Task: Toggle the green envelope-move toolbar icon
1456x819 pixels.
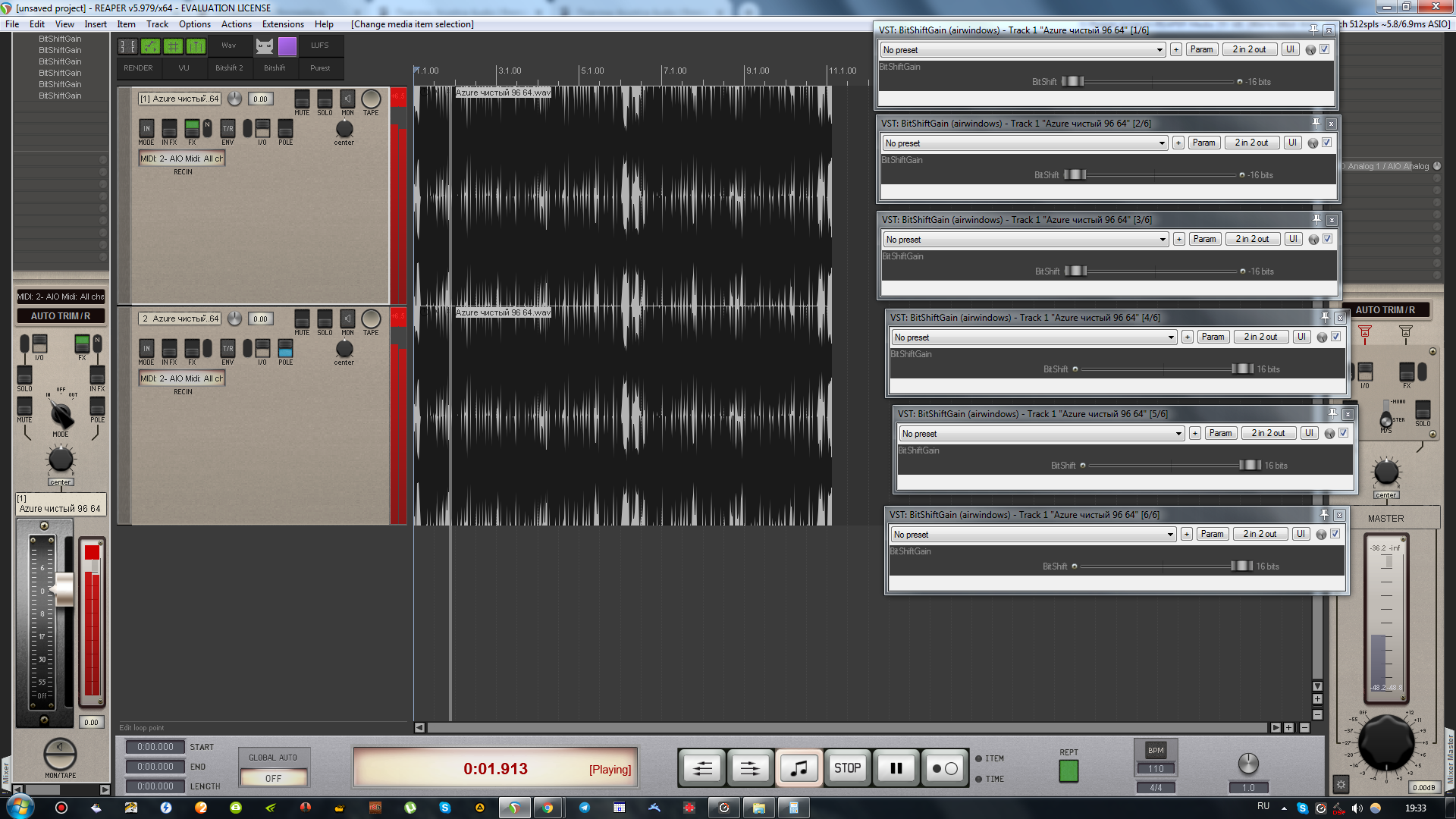Action: (x=150, y=46)
